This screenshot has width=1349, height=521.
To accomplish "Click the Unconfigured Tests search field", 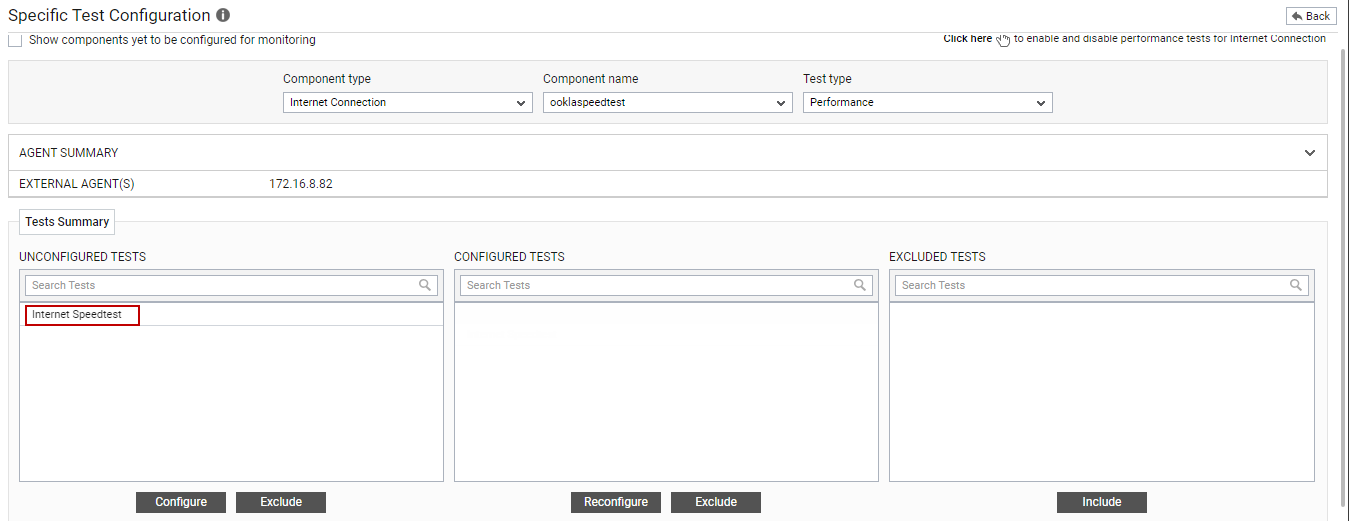I will click(x=231, y=285).
